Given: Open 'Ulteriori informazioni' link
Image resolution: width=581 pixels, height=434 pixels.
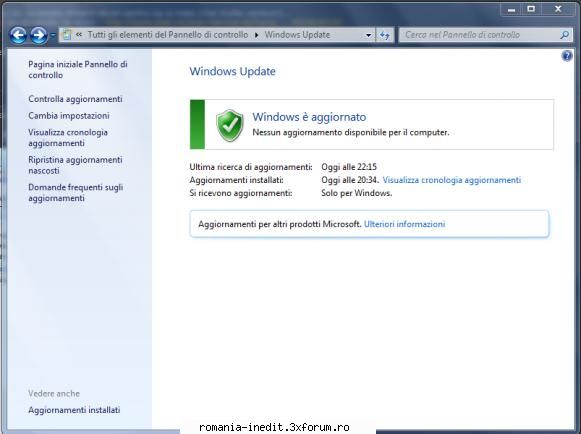Looking at the screenshot, I should click(404, 224).
